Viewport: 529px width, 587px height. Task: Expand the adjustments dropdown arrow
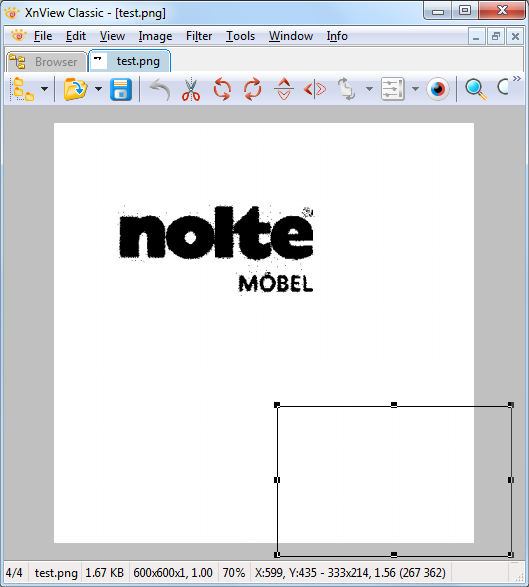coord(416,89)
